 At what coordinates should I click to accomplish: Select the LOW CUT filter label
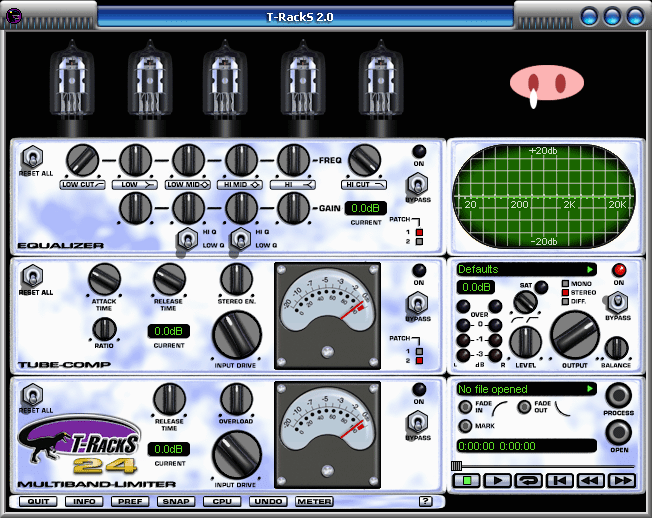click(82, 185)
